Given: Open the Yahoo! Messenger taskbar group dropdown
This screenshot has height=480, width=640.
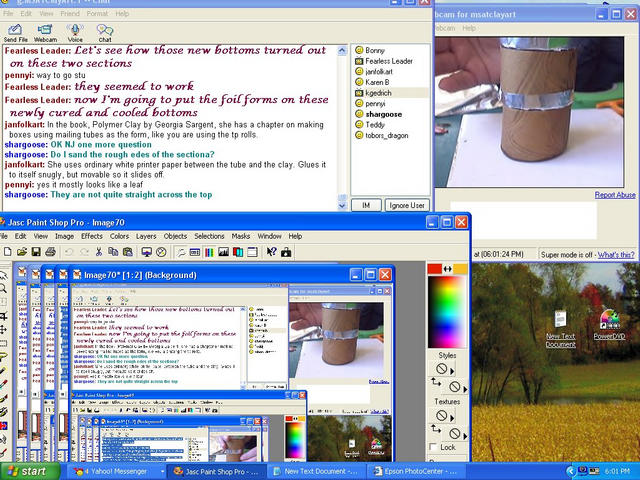Looking at the screenshot, I should [x=162, y=471].
